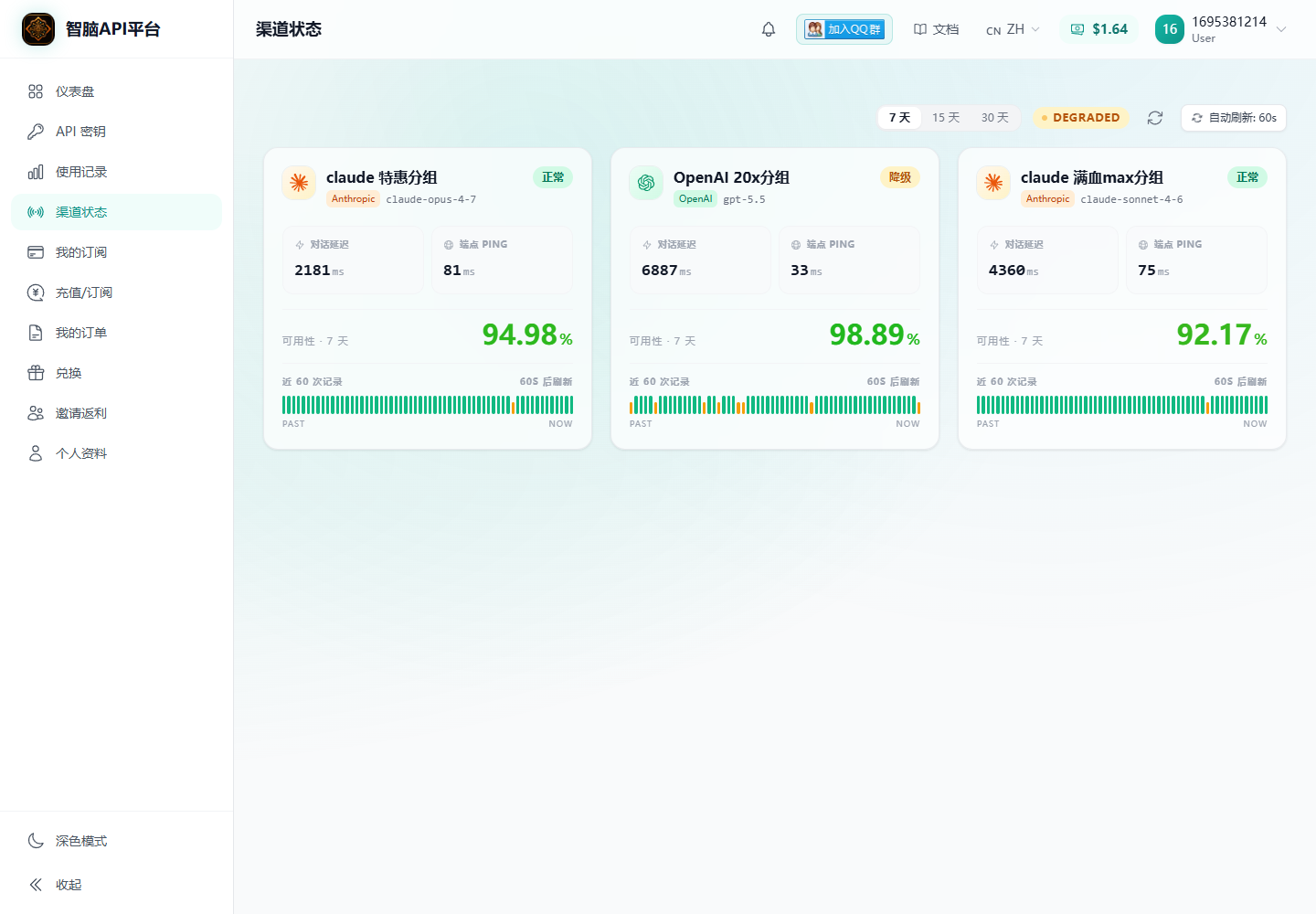Viewport: 1316px width, 914px height.
Task: Click the 98.89% availability value
Action: click(x=875, y=335)
